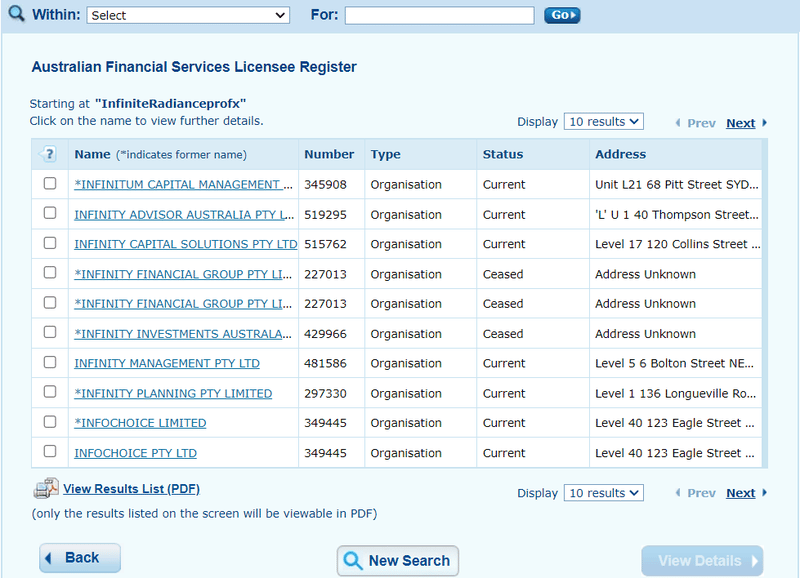Click the Status column header
The height and width of the screenshot is (578, 800).
[503, 154]
